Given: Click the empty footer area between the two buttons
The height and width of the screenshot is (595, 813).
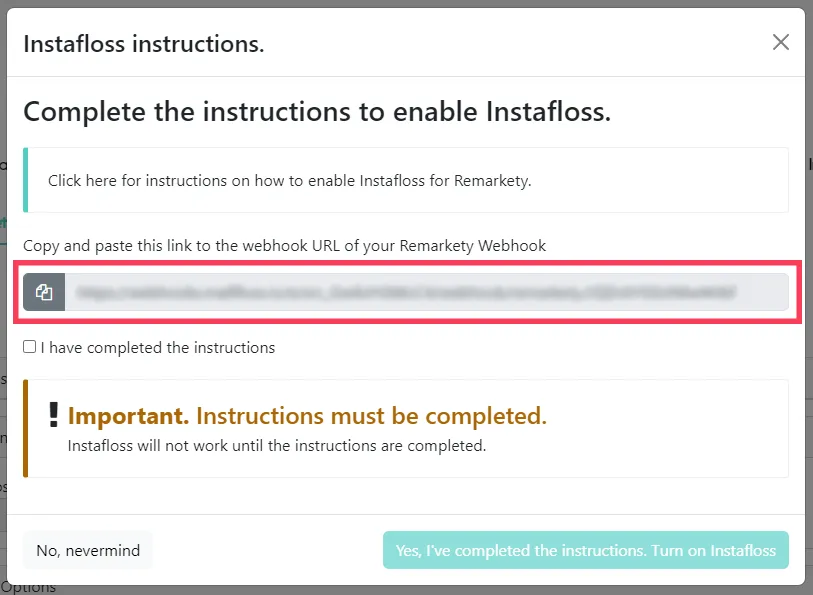Looking at the screenshot, I should point(268,550).
